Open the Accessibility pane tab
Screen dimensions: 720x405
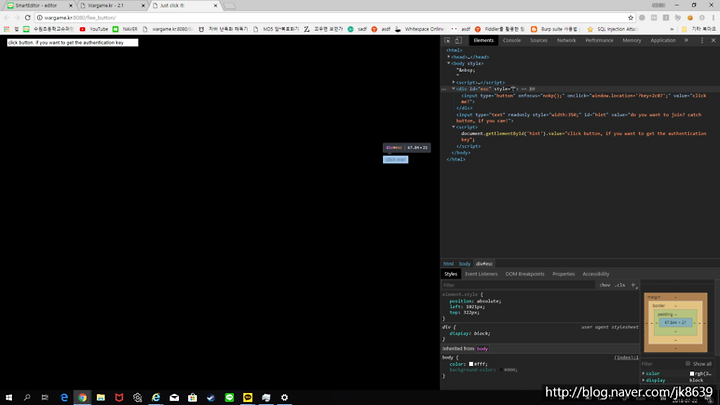(596, 274)
